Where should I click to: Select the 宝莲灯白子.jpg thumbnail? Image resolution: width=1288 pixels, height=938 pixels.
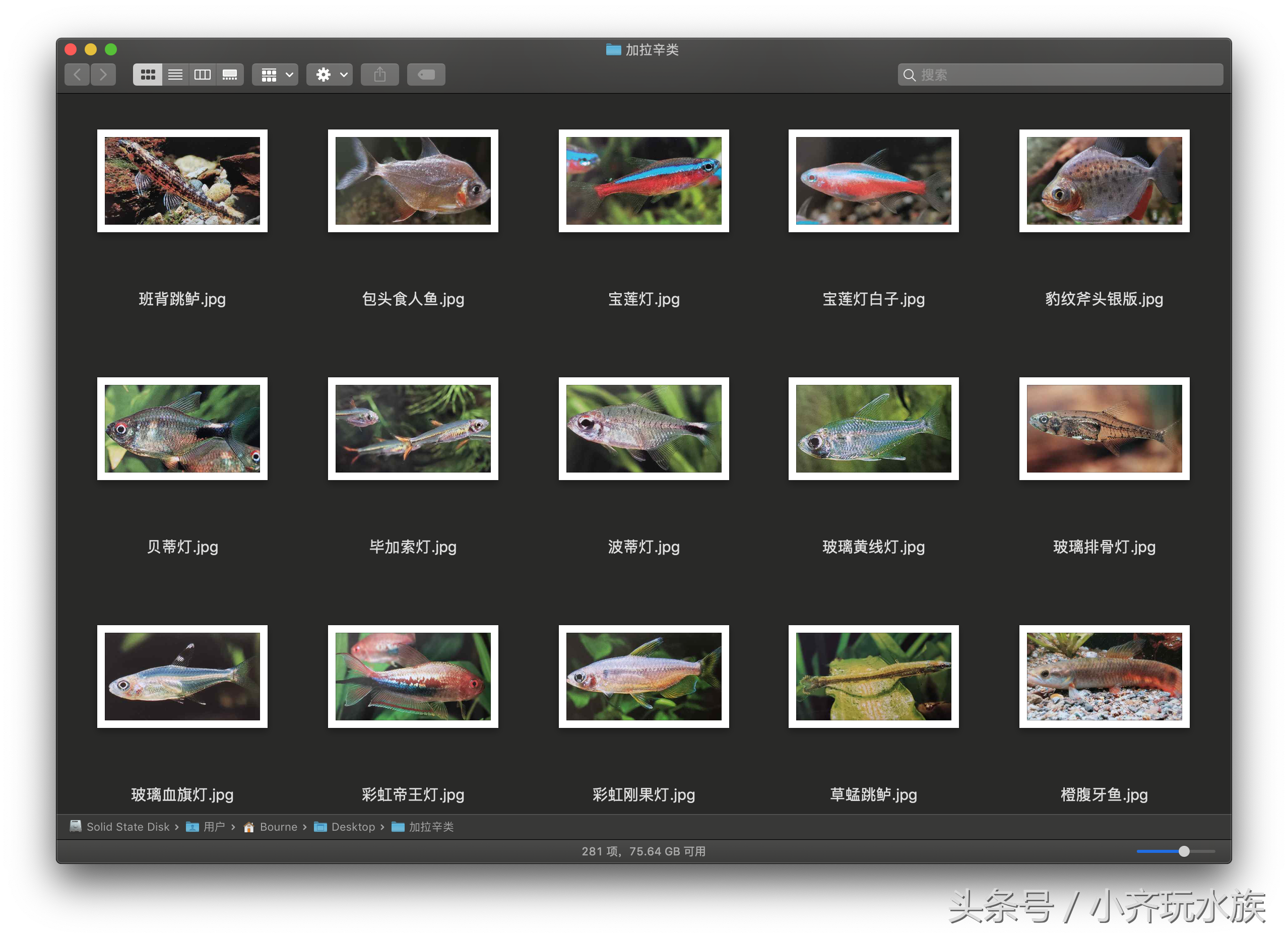(x=873, y=180)
